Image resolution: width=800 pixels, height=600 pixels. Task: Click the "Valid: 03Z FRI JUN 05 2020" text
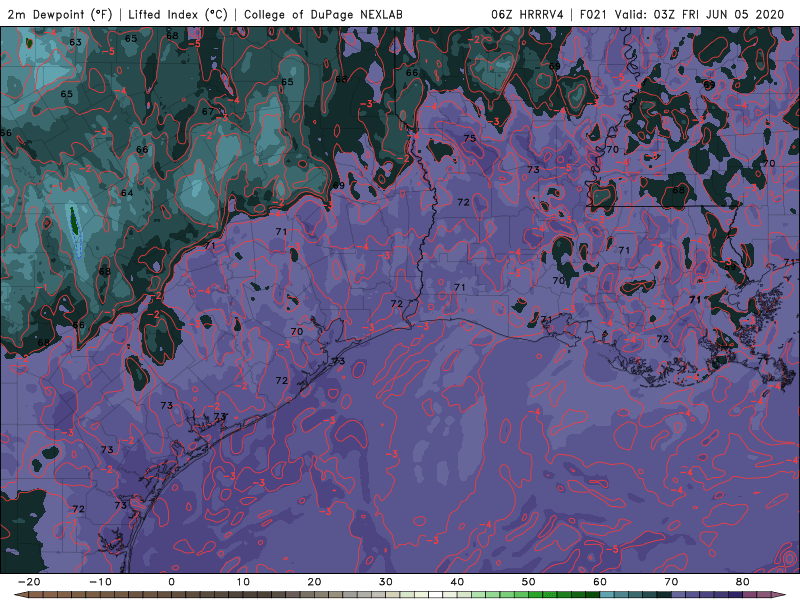pos(699,14)
